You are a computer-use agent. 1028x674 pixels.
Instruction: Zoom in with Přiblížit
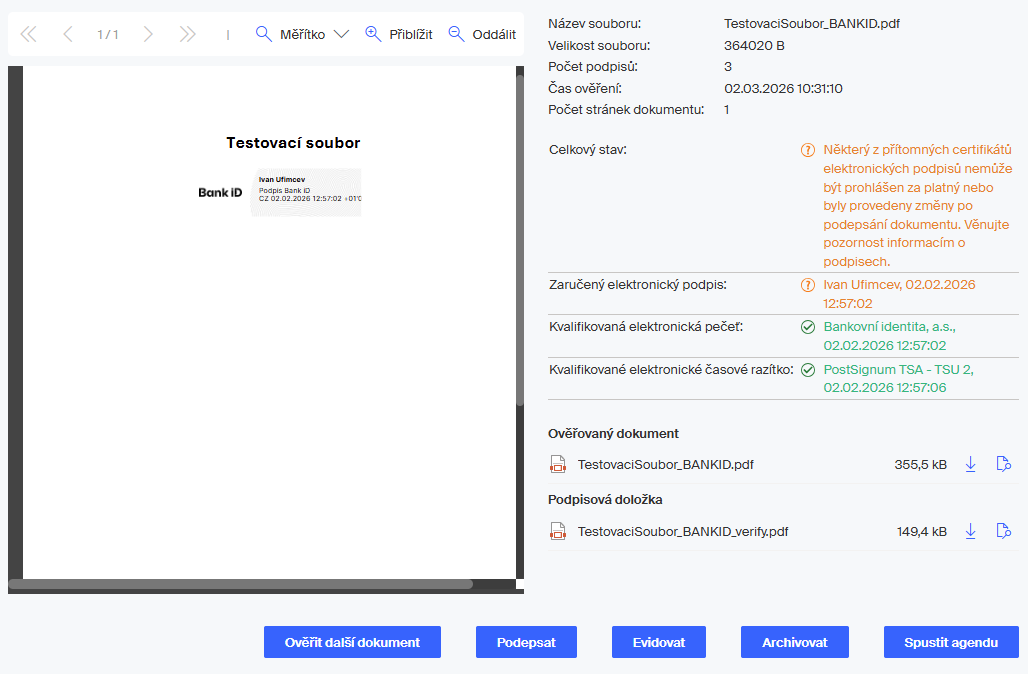399,34
